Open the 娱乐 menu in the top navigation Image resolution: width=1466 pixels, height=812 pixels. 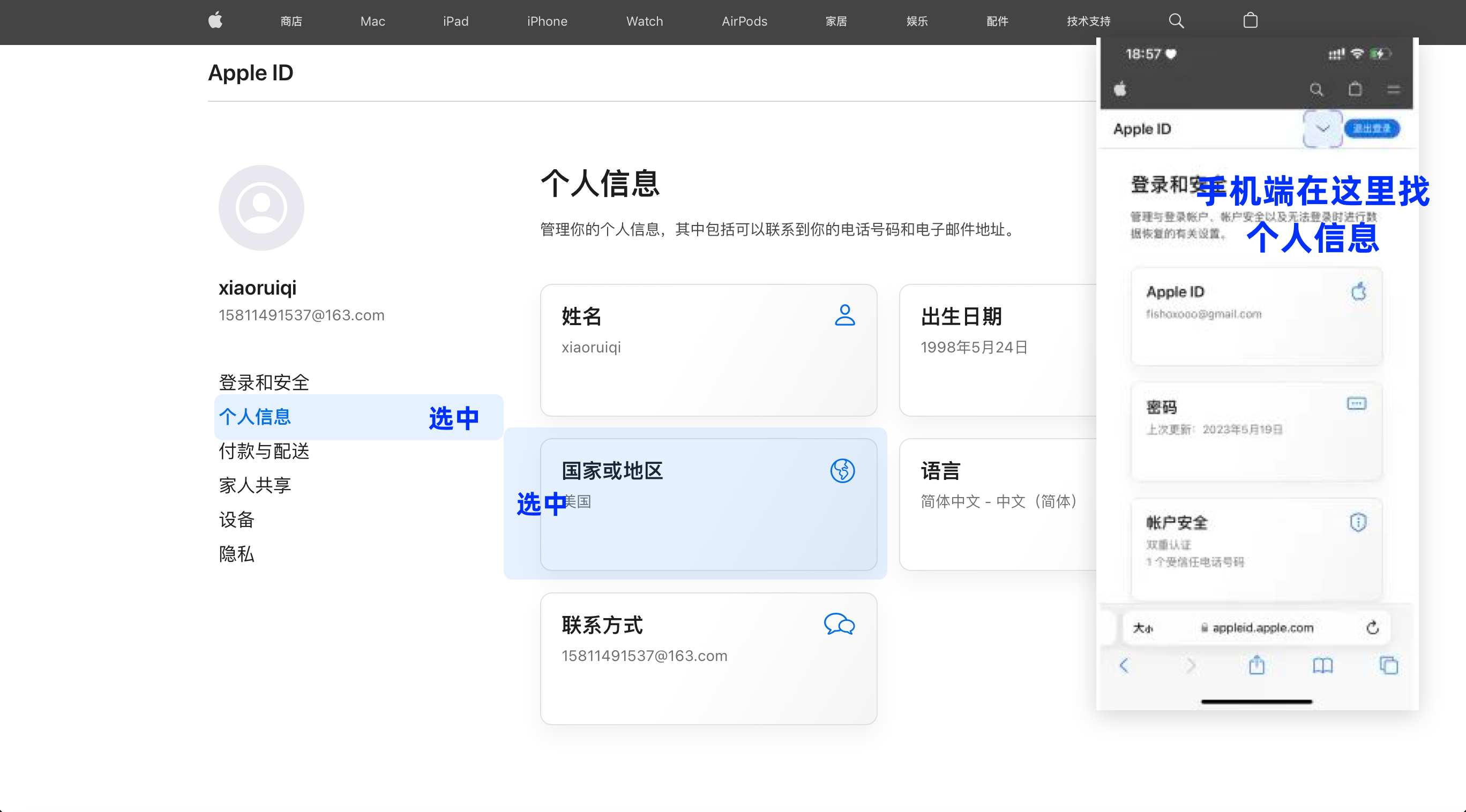[917, 21]
